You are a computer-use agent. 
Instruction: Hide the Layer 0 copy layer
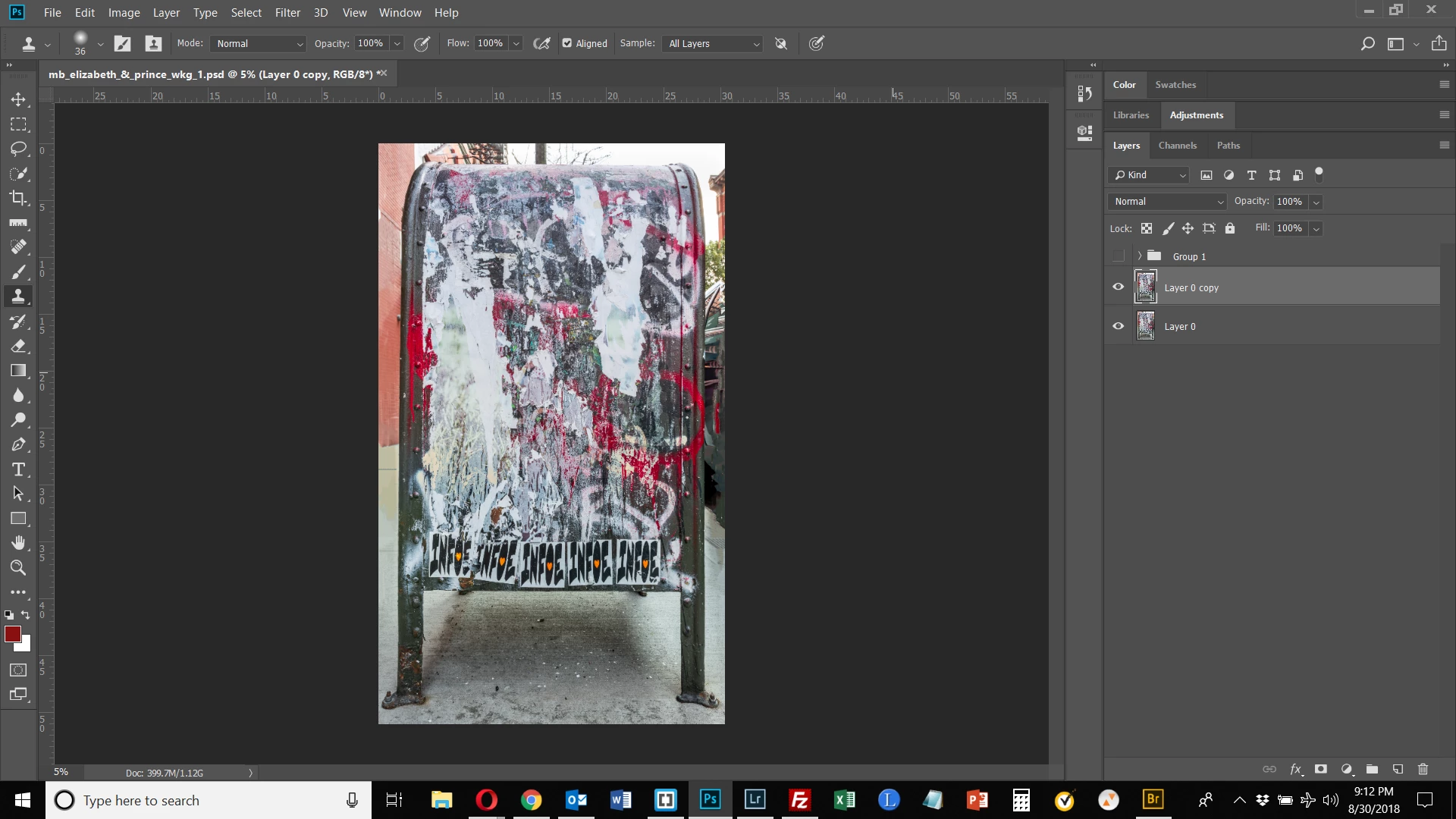tap(1118, 287)
